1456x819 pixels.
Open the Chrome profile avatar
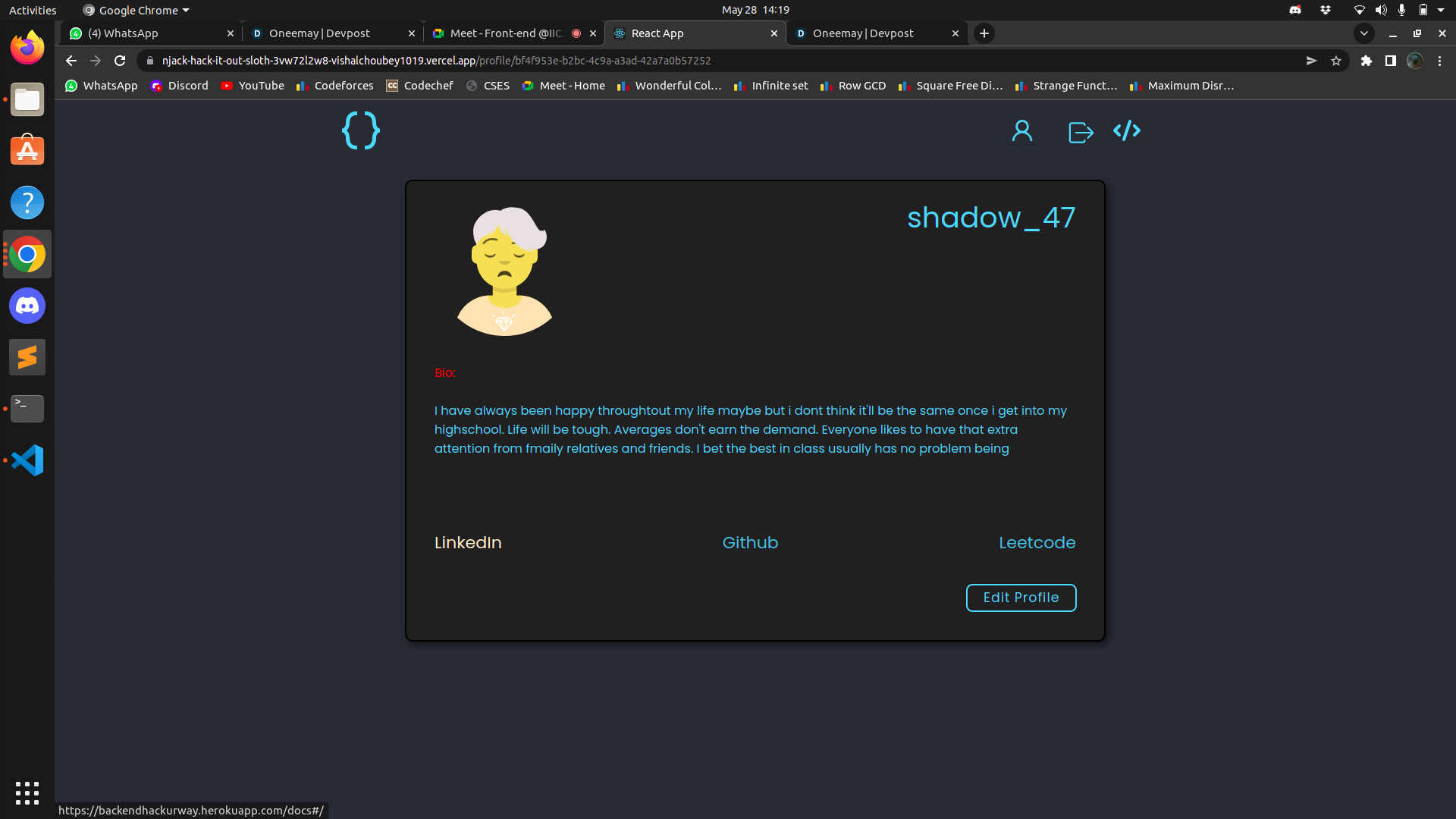[1415, 61]
